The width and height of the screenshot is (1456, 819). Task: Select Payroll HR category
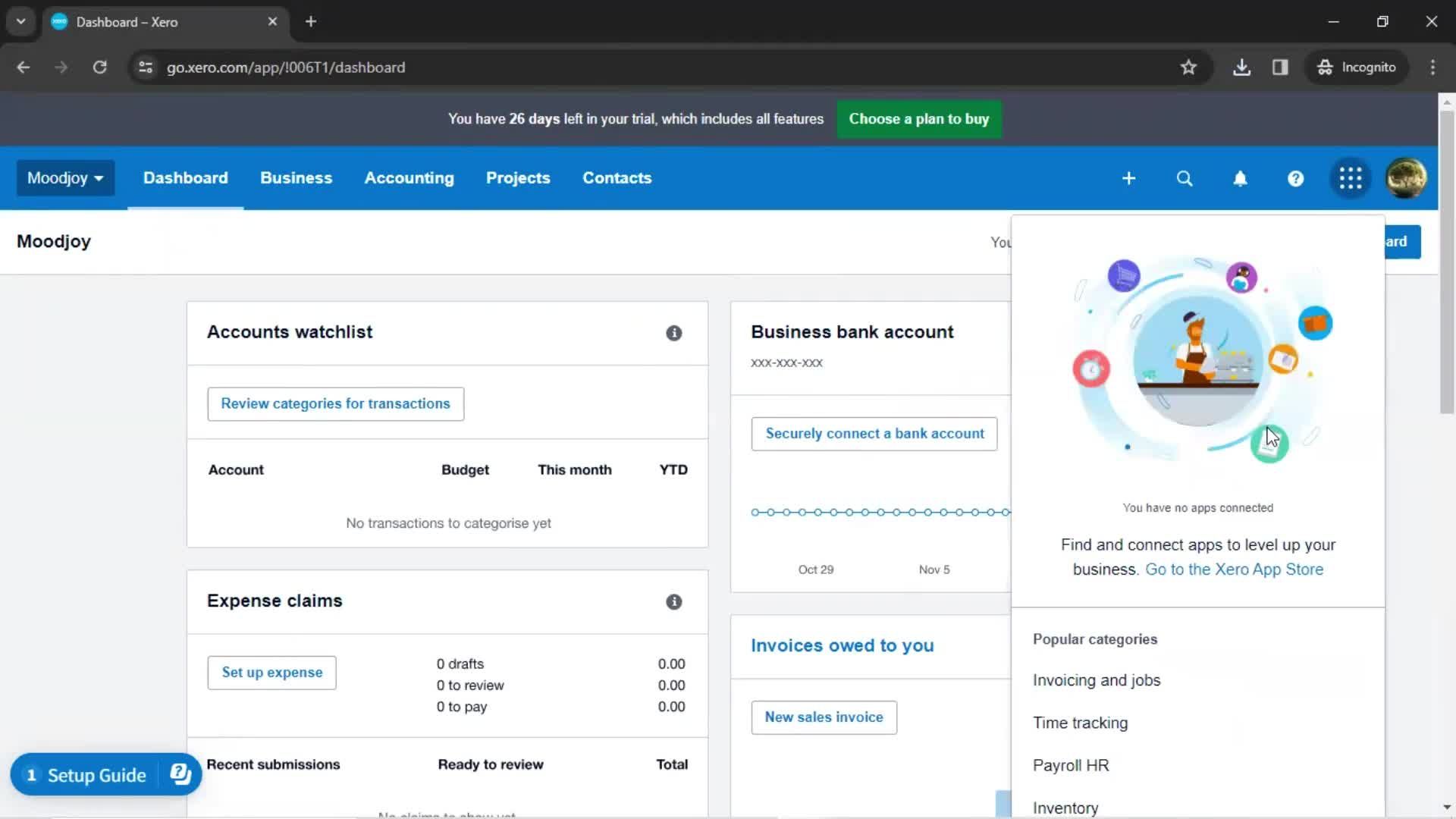tap(1071, 765)
